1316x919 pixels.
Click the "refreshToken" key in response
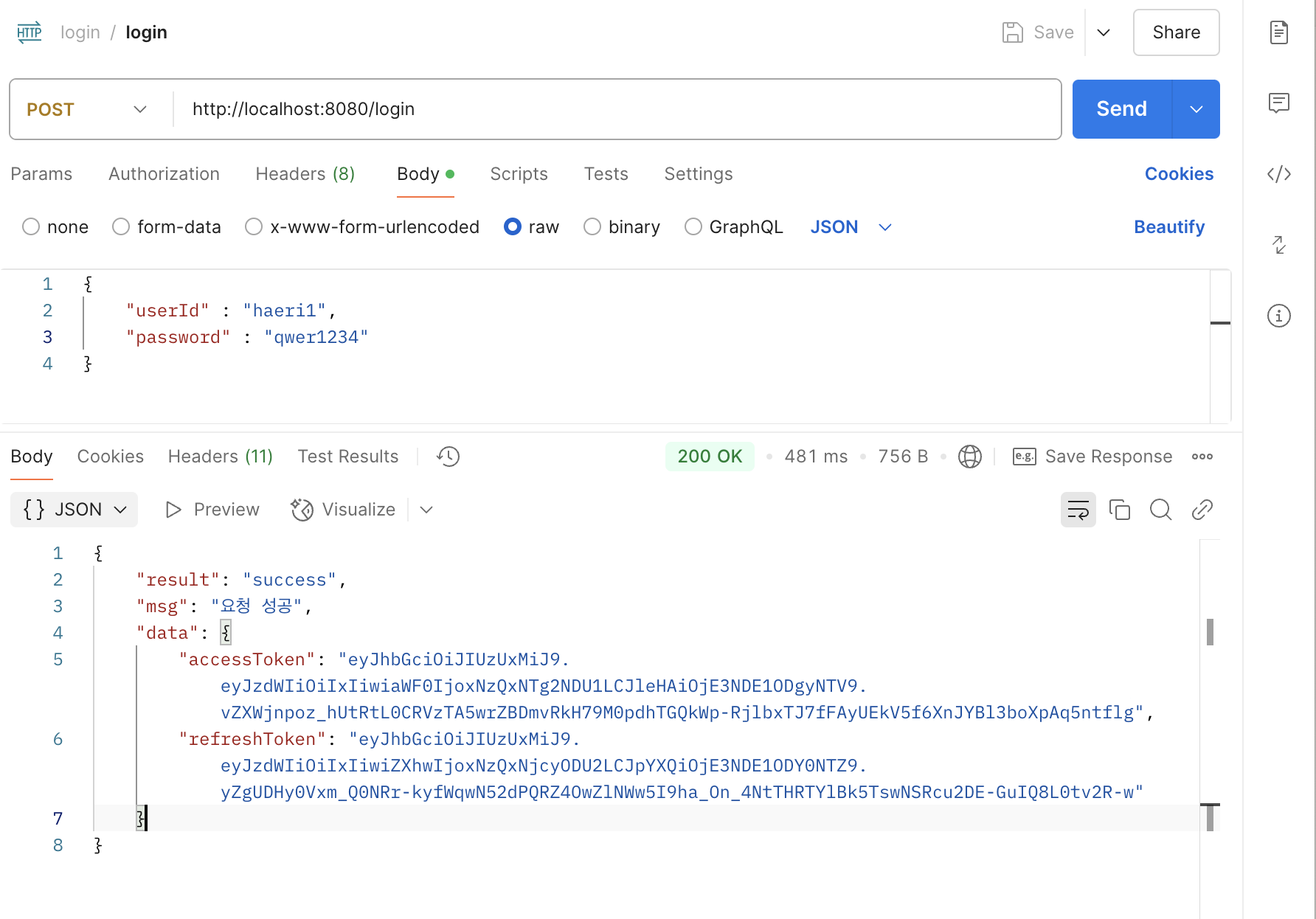click(252, 740)
